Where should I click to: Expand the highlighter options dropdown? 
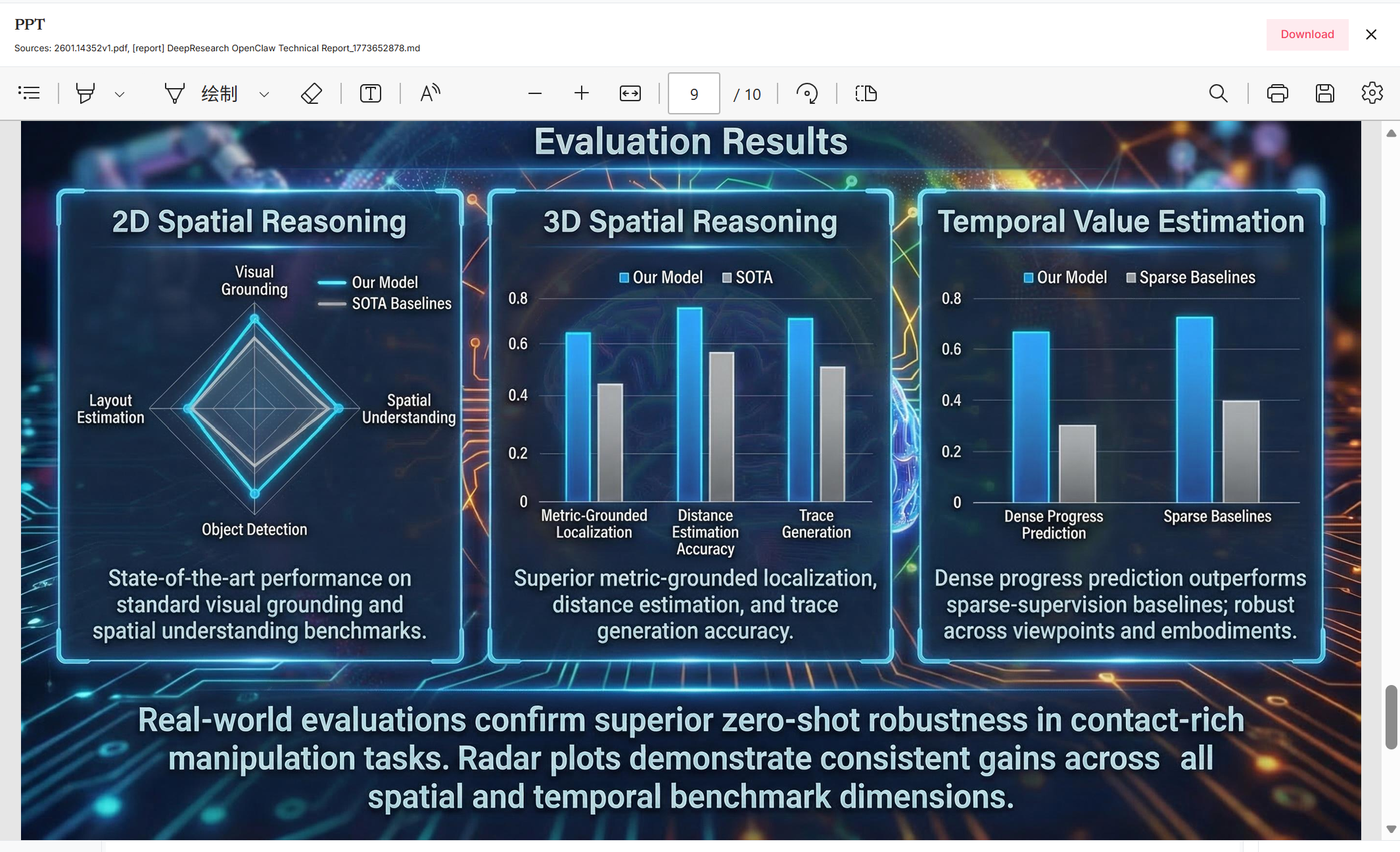tap(120, 94)
